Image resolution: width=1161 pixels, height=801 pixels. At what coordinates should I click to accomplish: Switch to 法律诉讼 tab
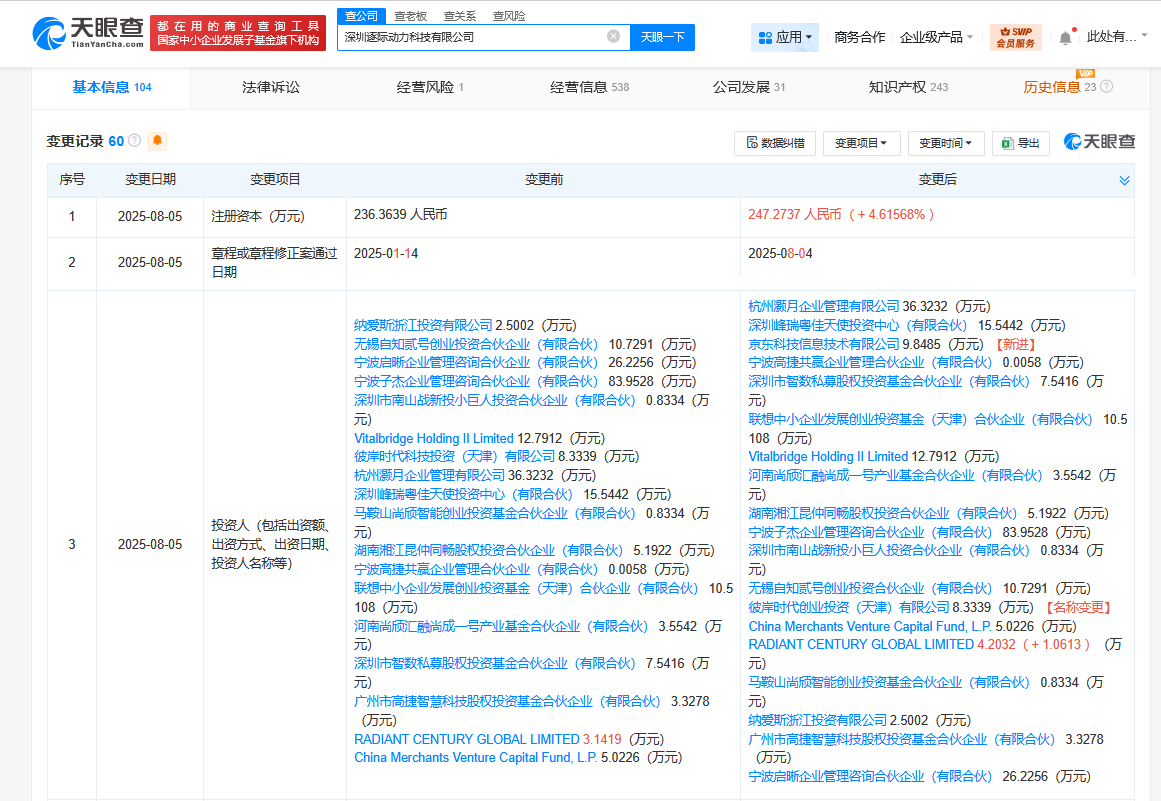[271, 87]
